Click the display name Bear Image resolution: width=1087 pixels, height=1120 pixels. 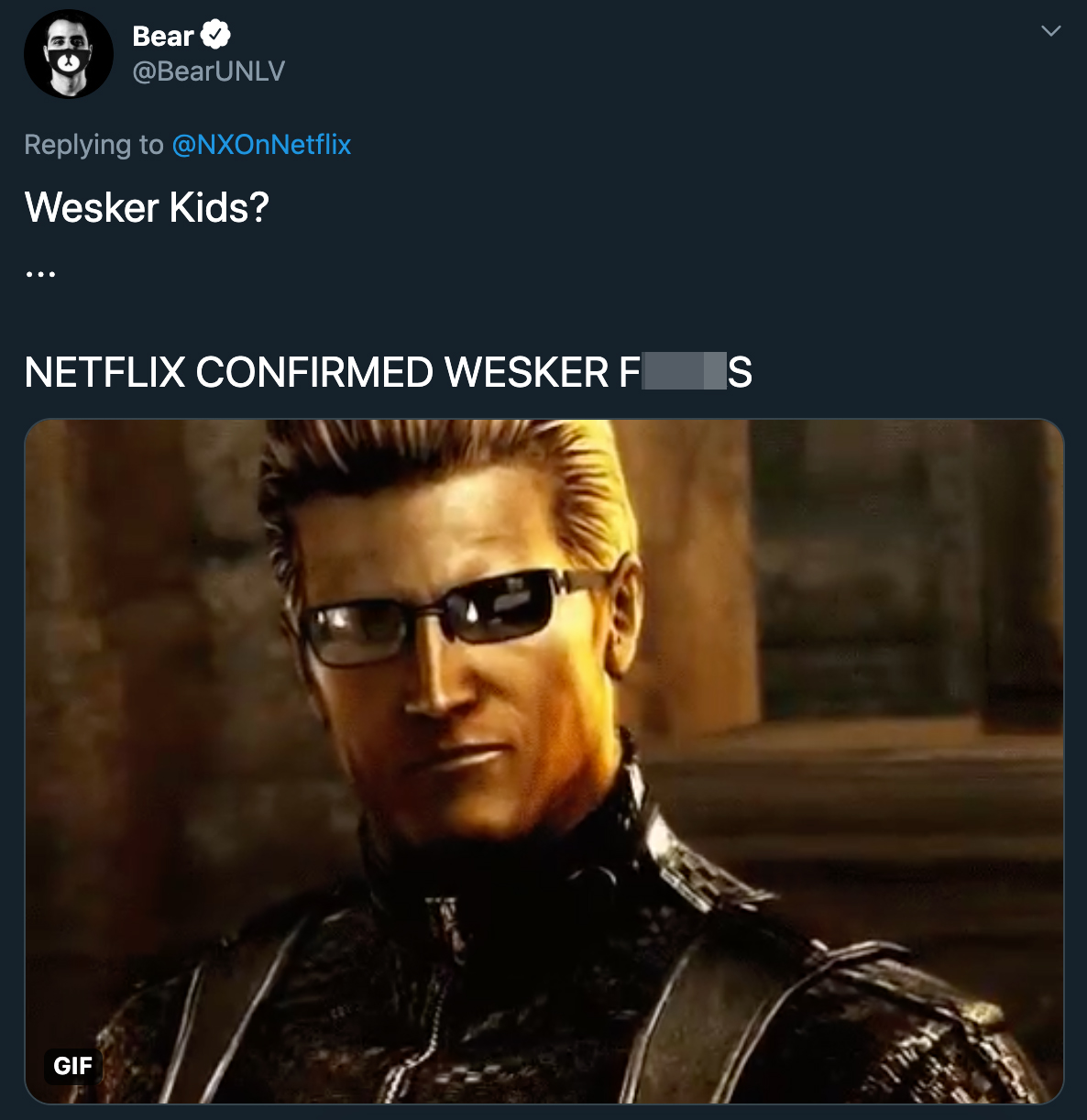[163, 36]
